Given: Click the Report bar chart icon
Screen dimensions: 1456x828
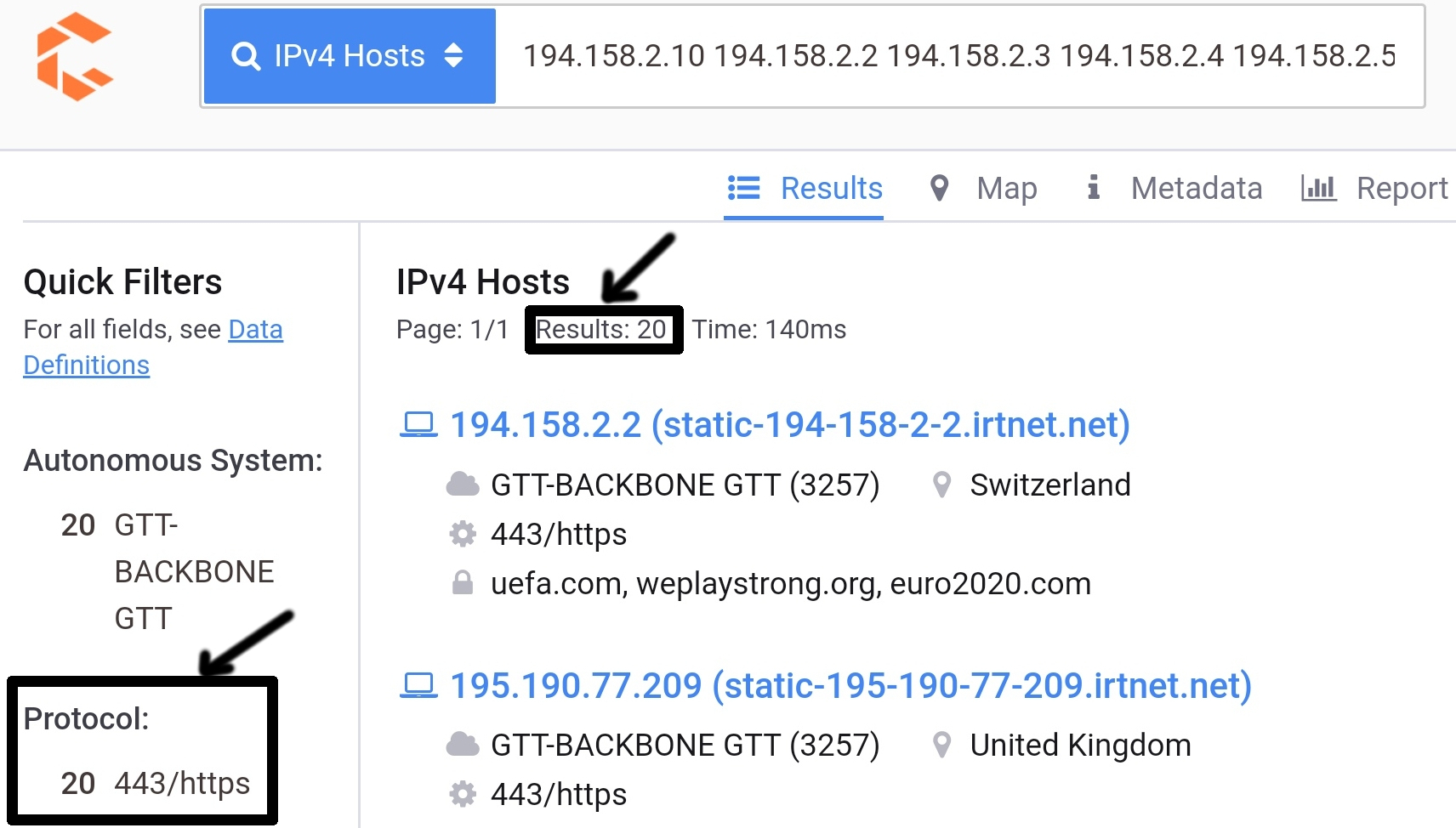Looking at the screenshot, I should point(1319,188).
